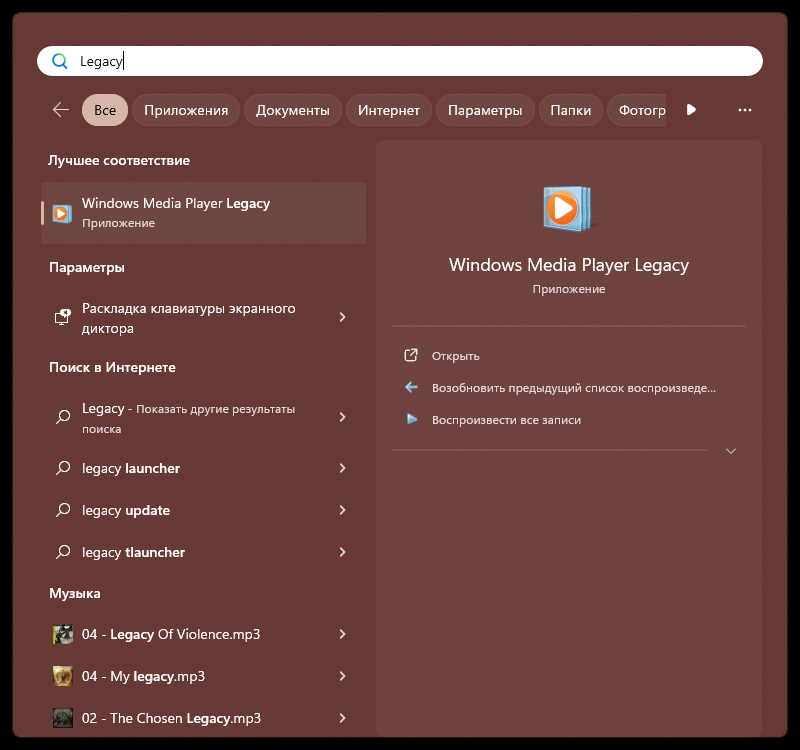Viewport: 800px width, 750px height.
Task: Switch to the 'Интернет' filter tab
Action: pos(389,110)
